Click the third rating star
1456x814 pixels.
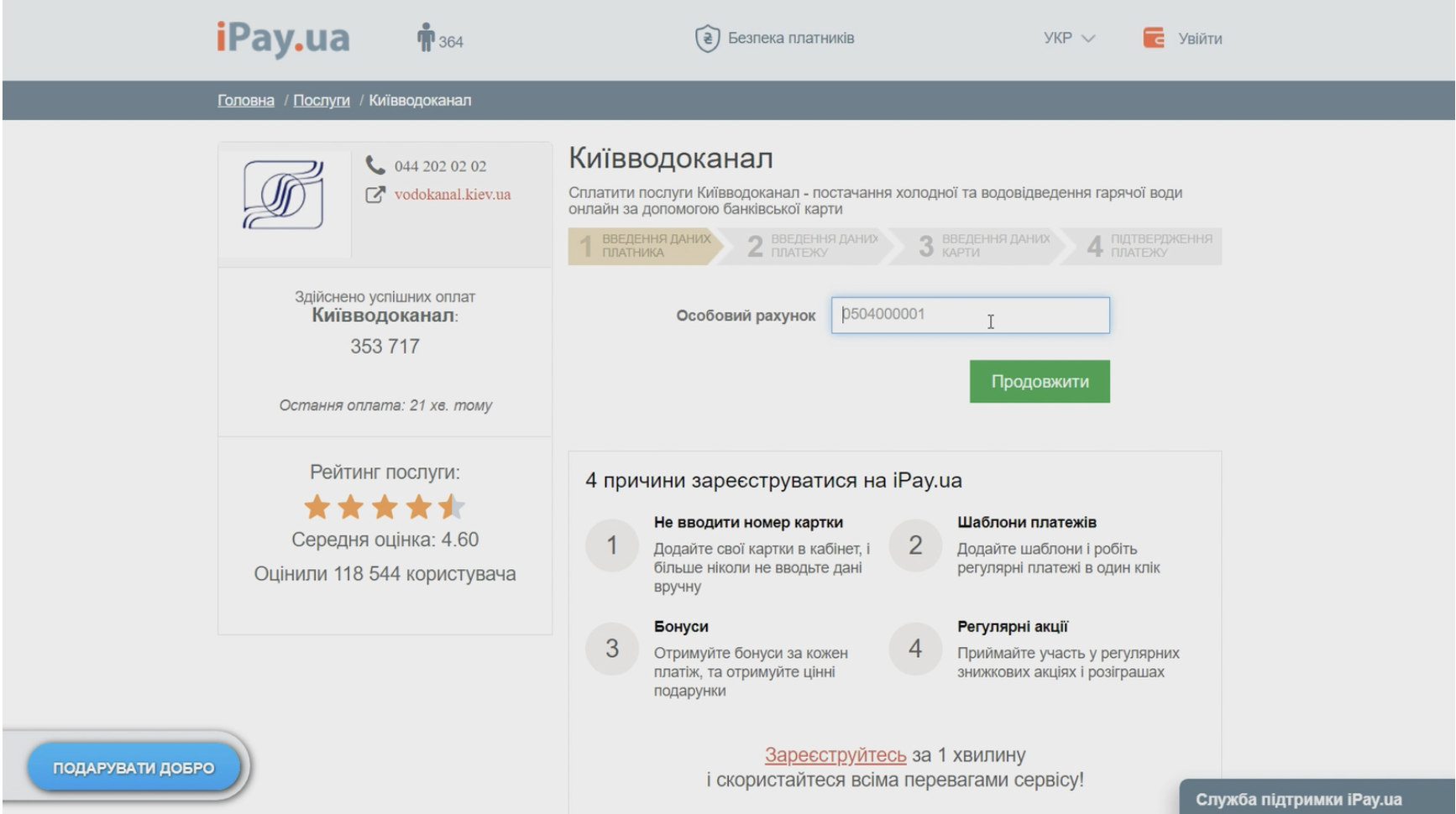[x=385, y=507]
